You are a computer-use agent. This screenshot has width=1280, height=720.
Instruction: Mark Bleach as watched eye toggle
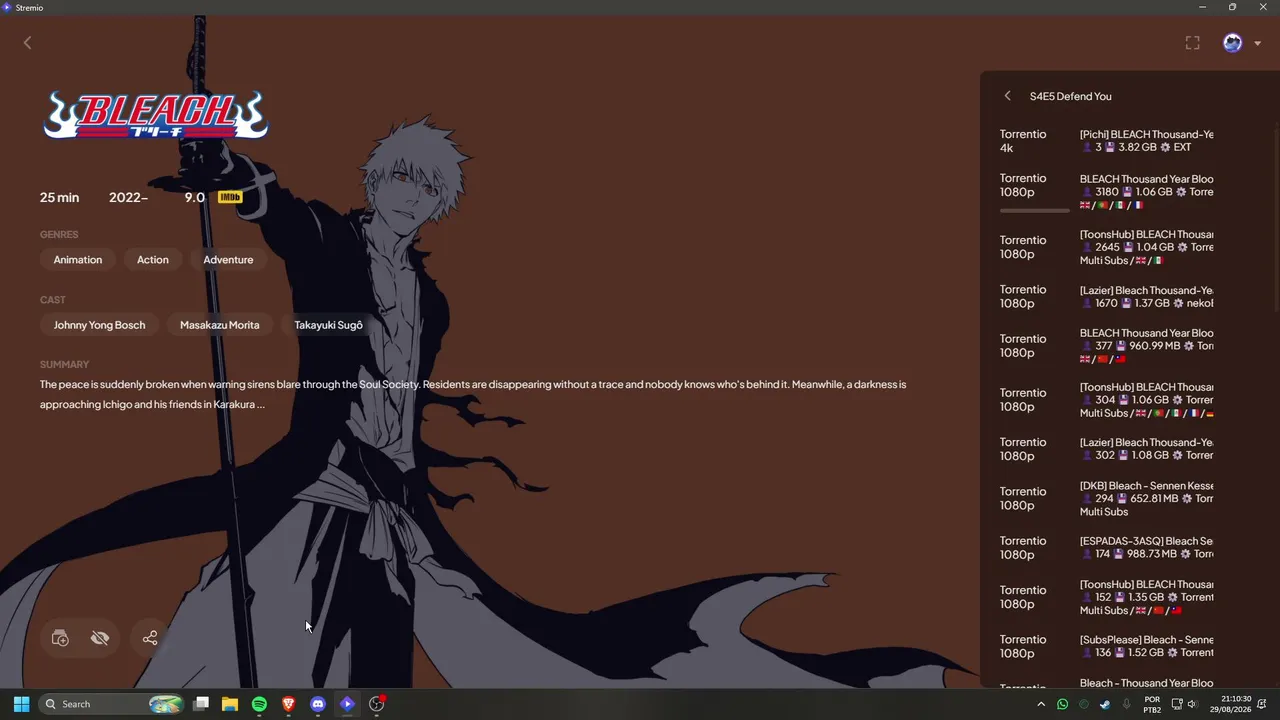coord(100,638)
